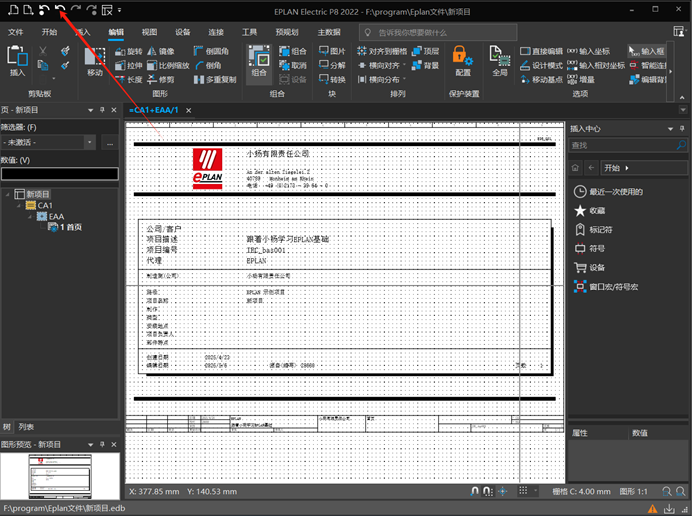
Task: Close the =CA1+EAA/1 document tab
Action: [x=188, y=110]
